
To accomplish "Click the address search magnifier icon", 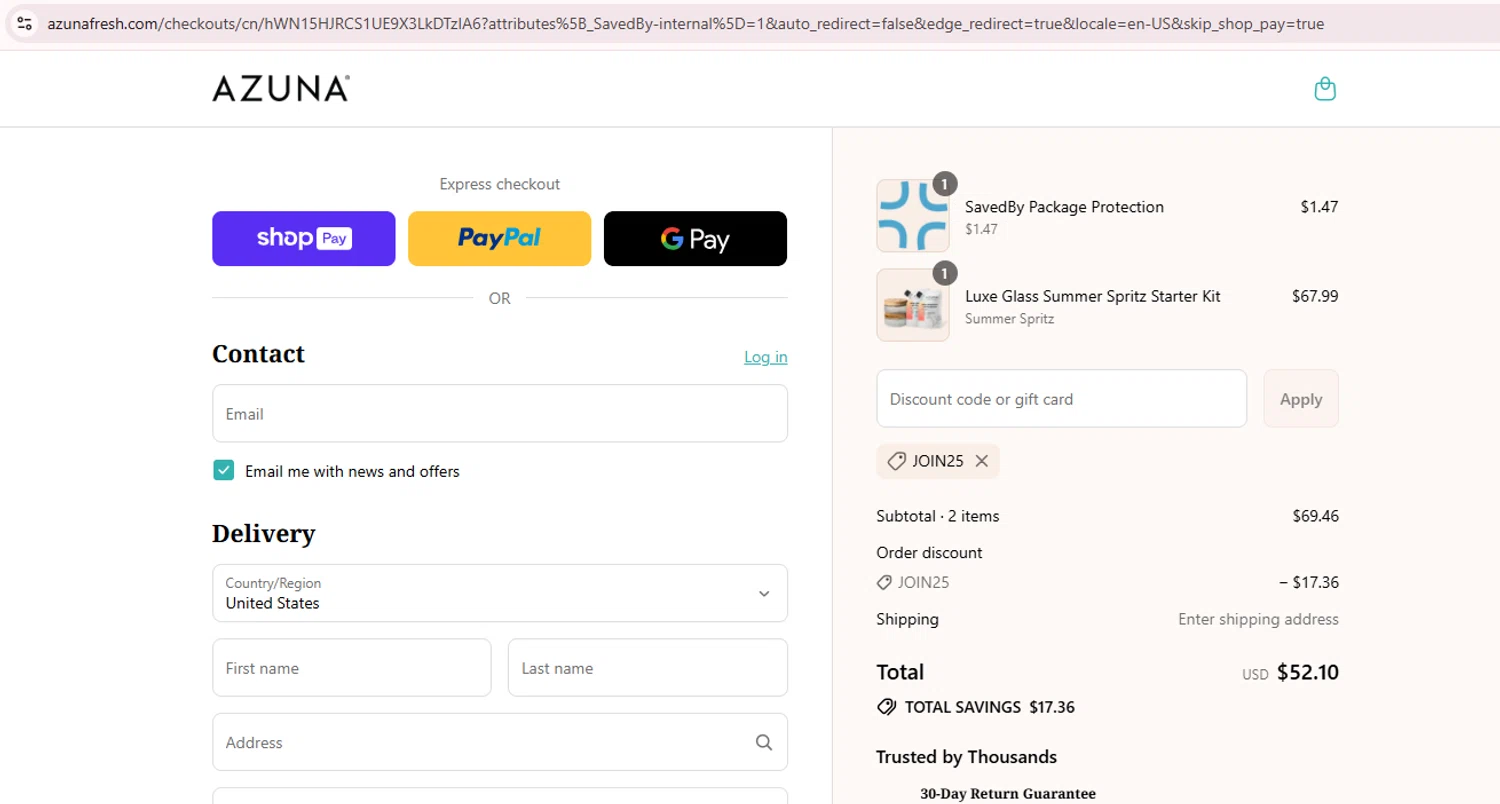I will (x=764, y=742).
